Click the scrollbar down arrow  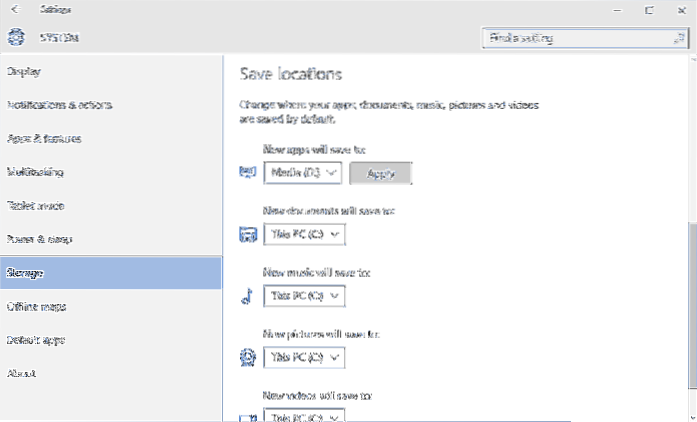tap(693, 417)
